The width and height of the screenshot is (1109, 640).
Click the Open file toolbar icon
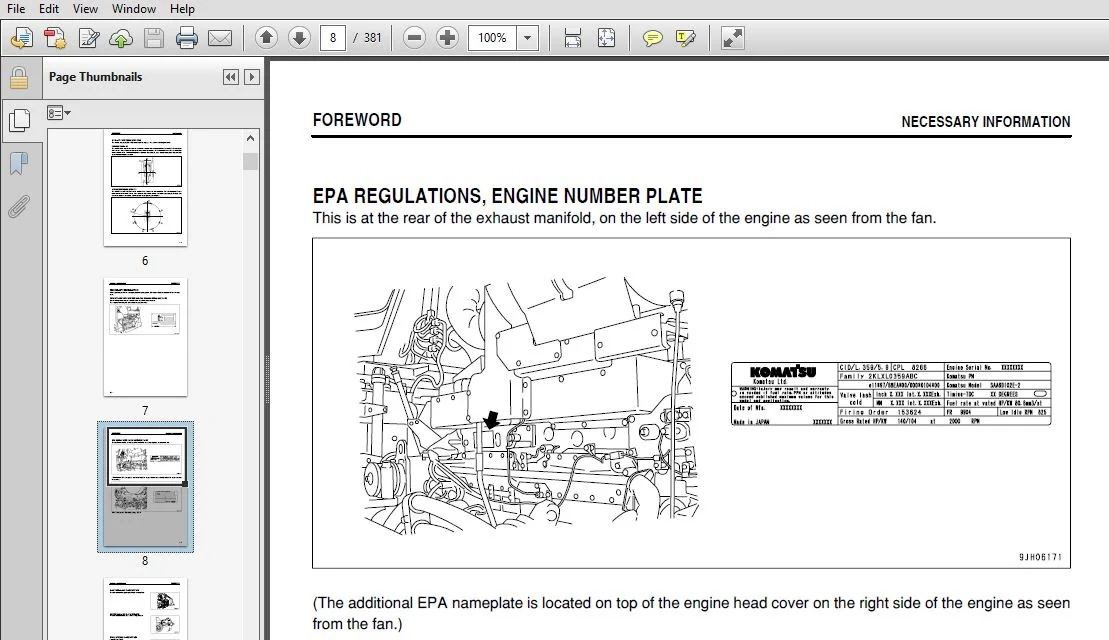tap(22, 37)
